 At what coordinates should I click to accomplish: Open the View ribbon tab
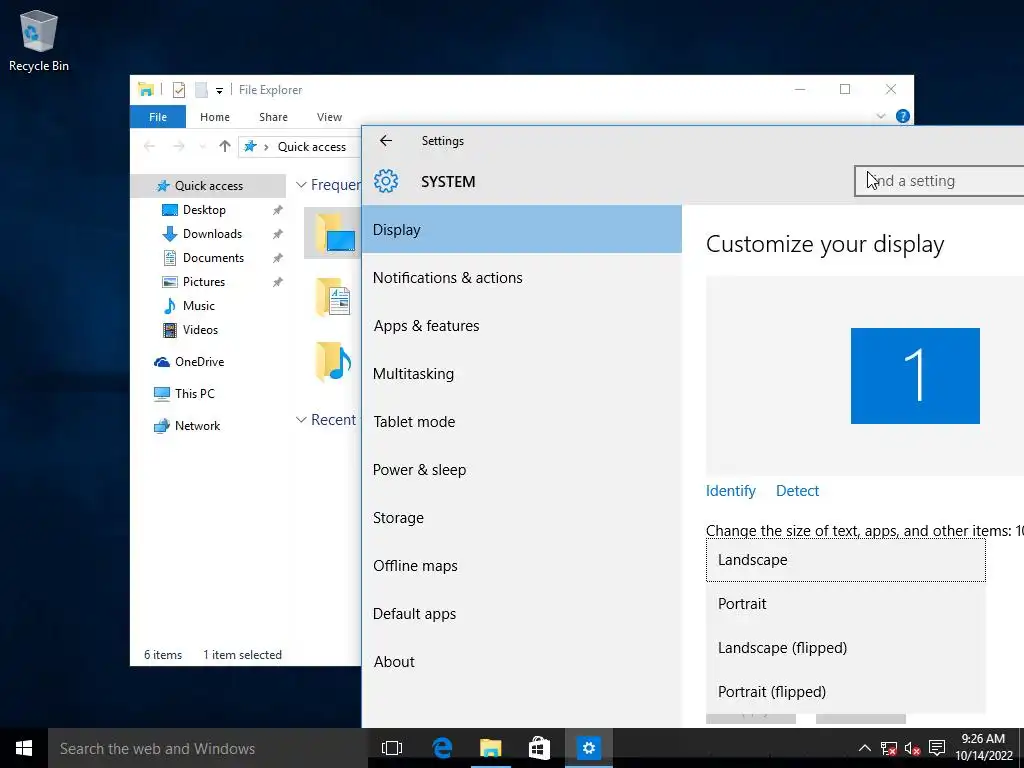click(x=329, y=117)
